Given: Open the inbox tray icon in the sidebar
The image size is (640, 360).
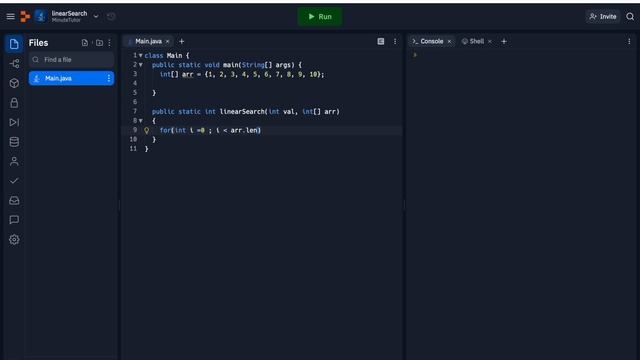Looking at the screenshot, I should 14,200.
